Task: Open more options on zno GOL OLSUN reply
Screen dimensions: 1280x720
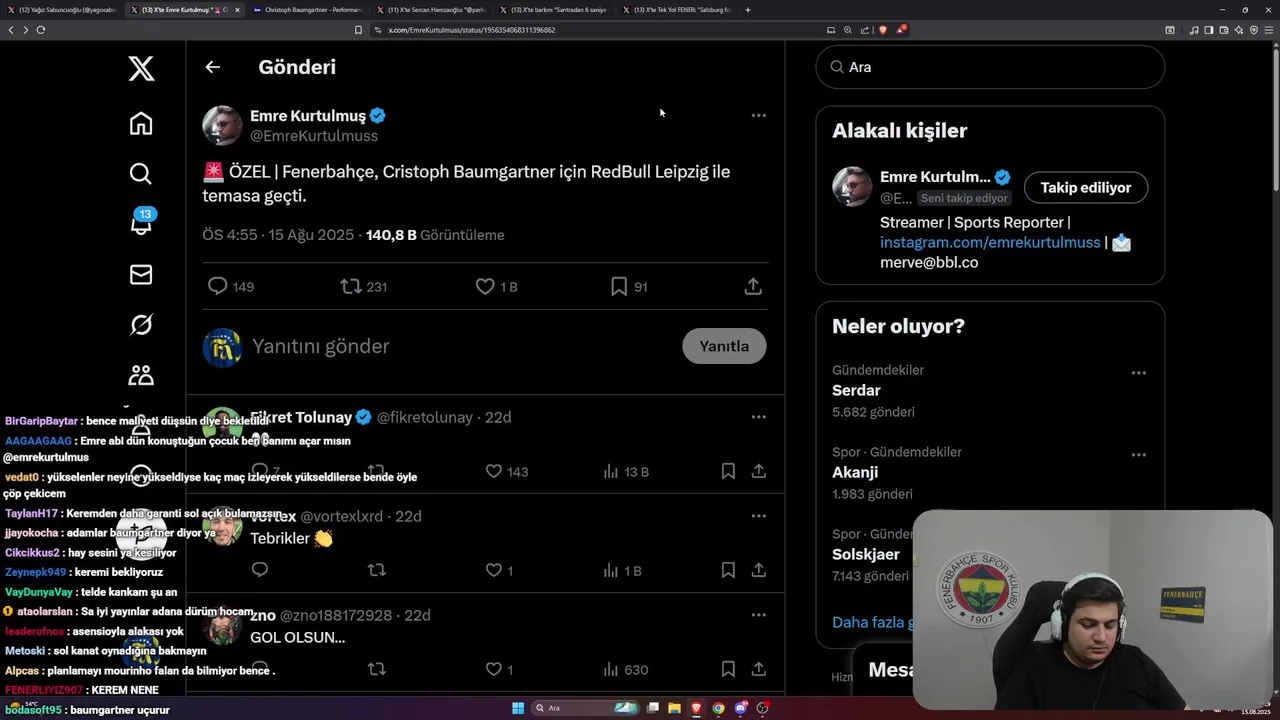Action: click(x=759, y=615)
